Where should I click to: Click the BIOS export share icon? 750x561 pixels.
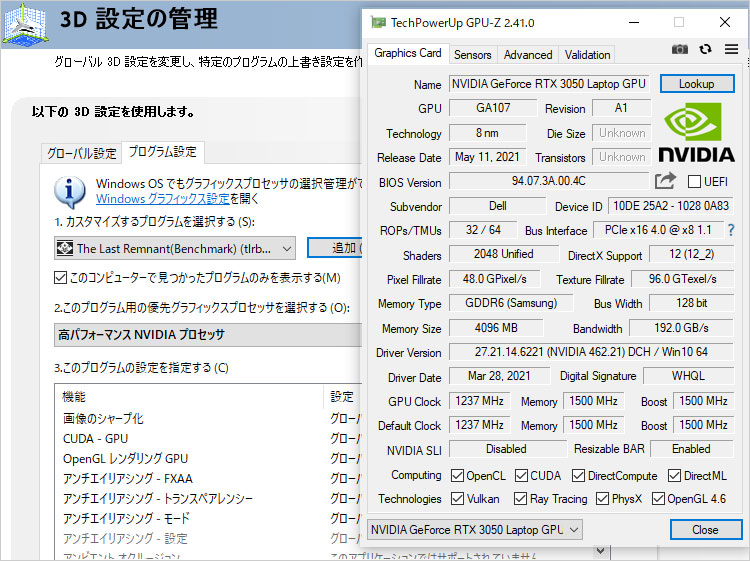pyautogui.click(x=665, y=181)
